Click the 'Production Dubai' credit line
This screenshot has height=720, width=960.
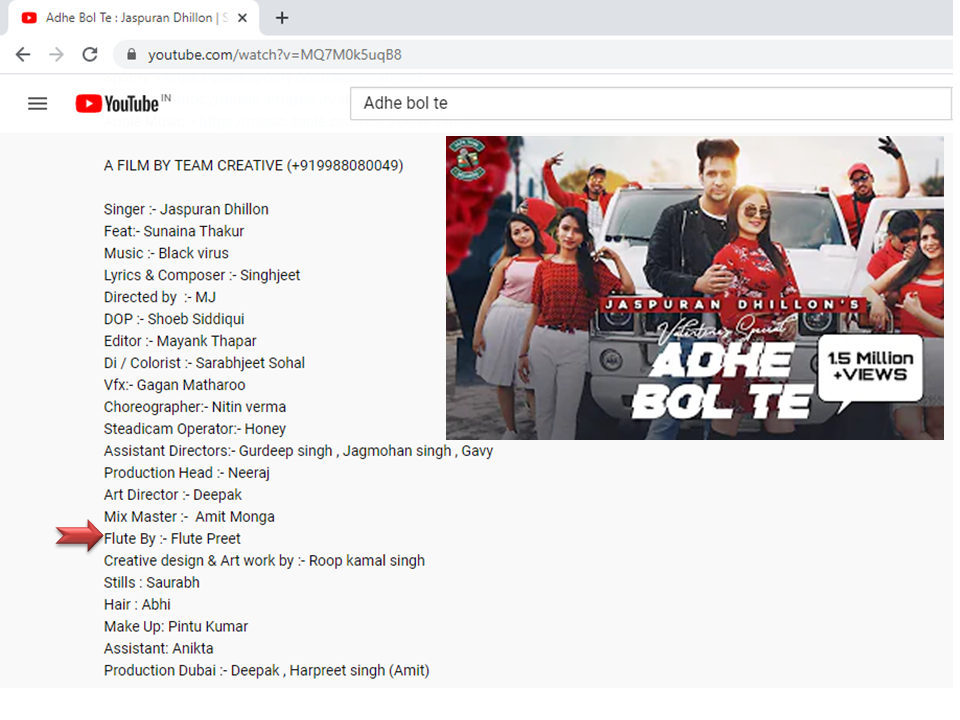[x=266, y=670]
